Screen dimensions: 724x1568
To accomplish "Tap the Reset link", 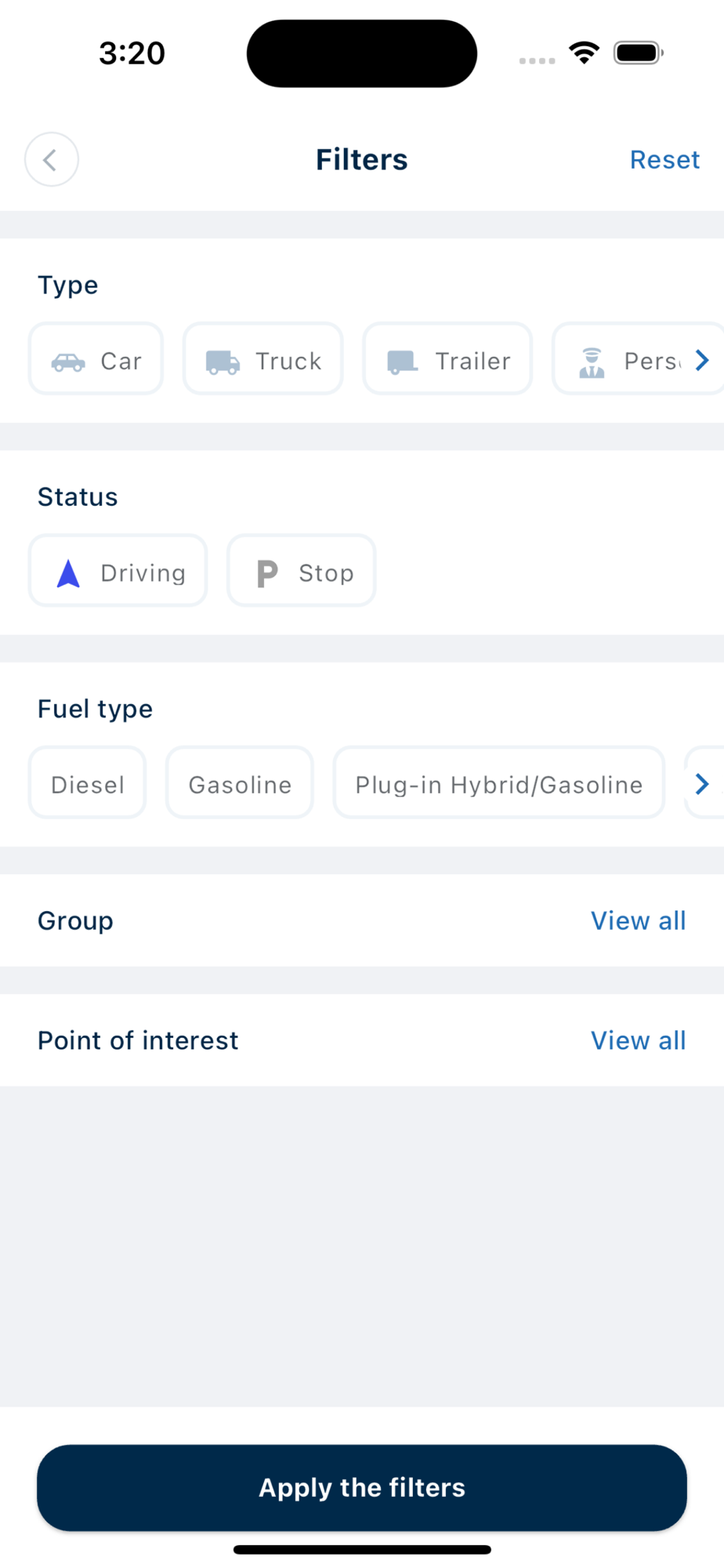I will point(664,160).
